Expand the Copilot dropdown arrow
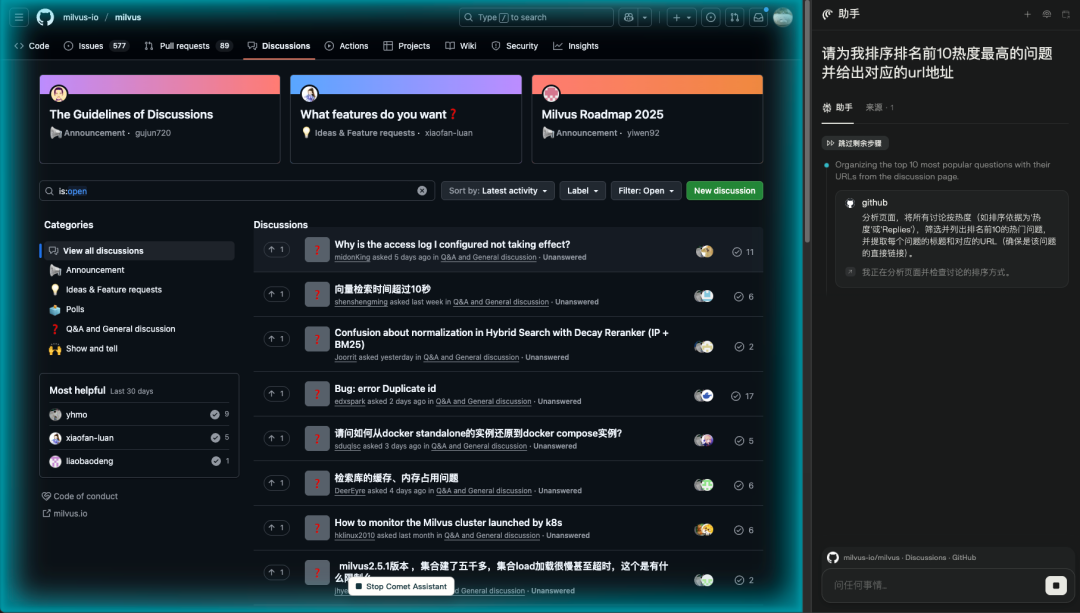This screenshot has height=613, width=1080. [645, 17]
